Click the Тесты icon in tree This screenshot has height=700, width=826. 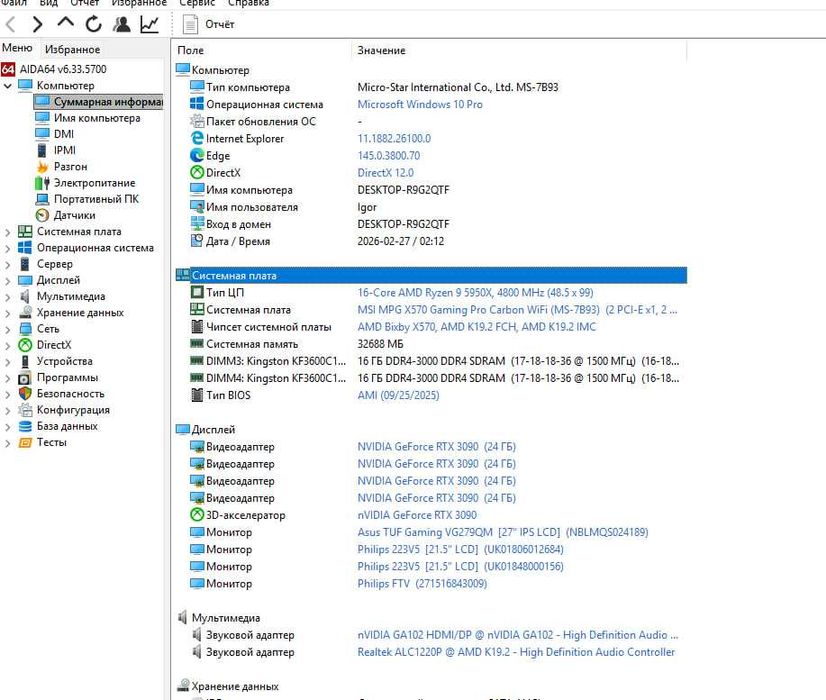coord(25,442)
